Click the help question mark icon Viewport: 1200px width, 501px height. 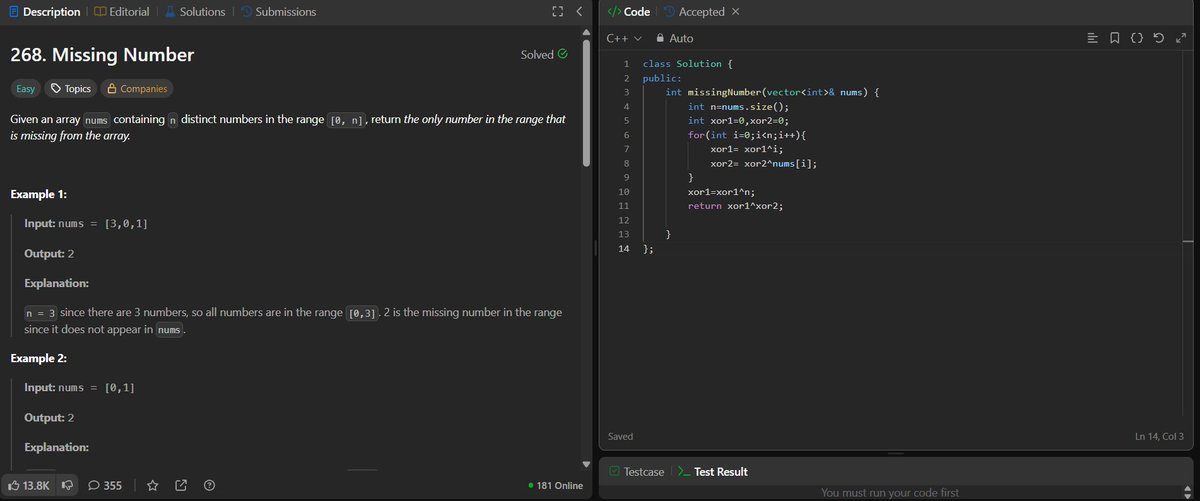click(209, 485)
